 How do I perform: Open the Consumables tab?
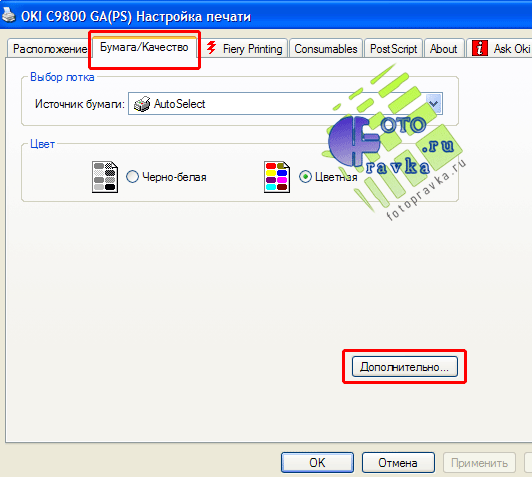tap(326, 49)
